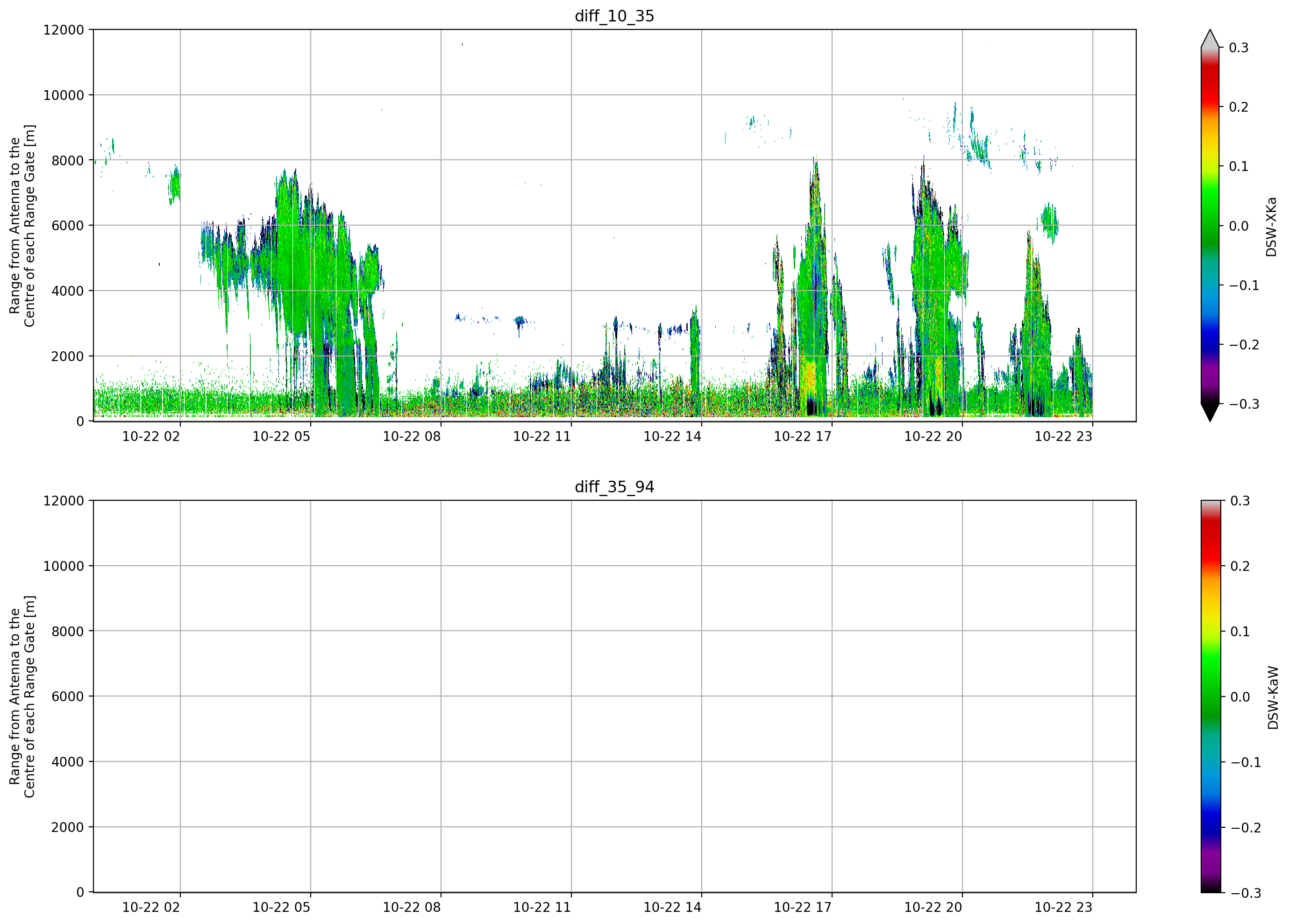
Task: Click the 10-22 14 x-tick under diff_10_35
Action: click(672, 436)
